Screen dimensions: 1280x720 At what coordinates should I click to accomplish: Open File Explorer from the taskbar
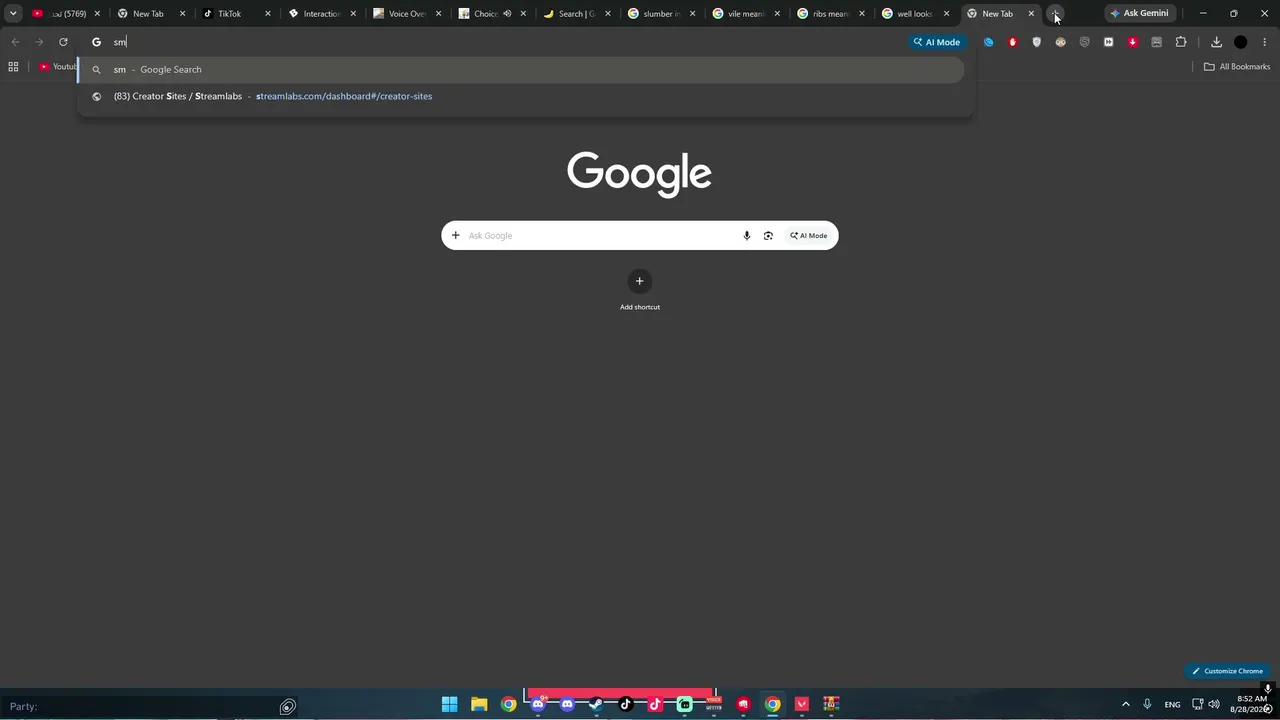(x=479, y=704)
